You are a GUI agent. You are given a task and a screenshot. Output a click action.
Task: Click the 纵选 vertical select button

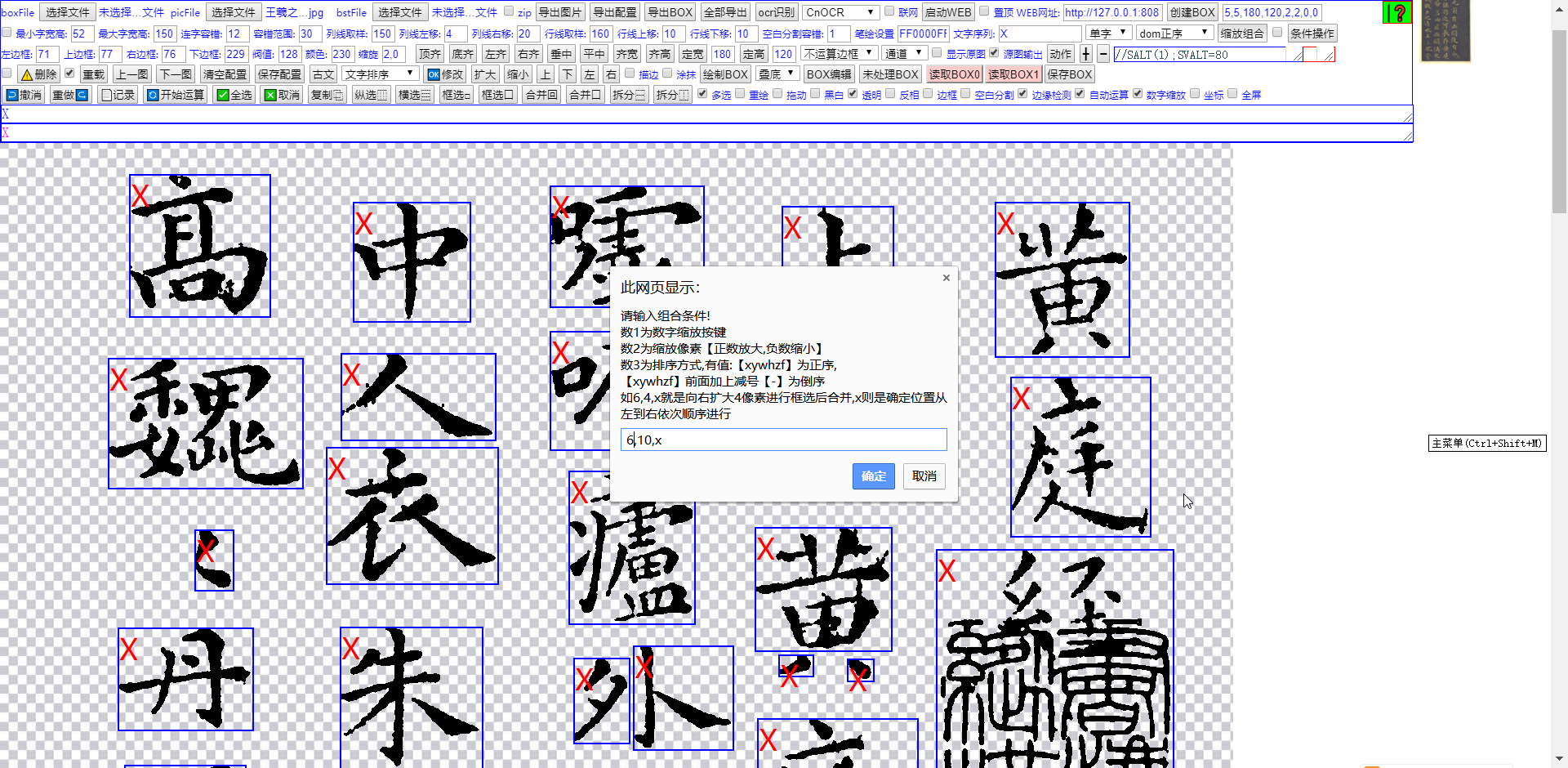pos(371,95)
